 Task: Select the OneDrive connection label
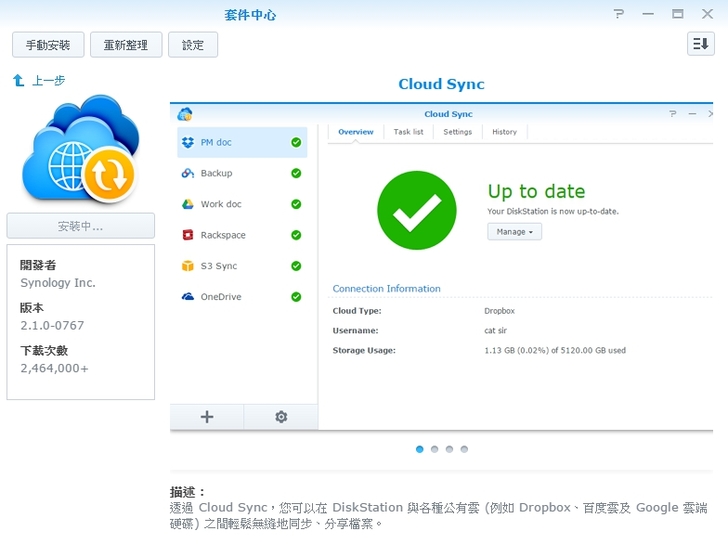point(221,297)
